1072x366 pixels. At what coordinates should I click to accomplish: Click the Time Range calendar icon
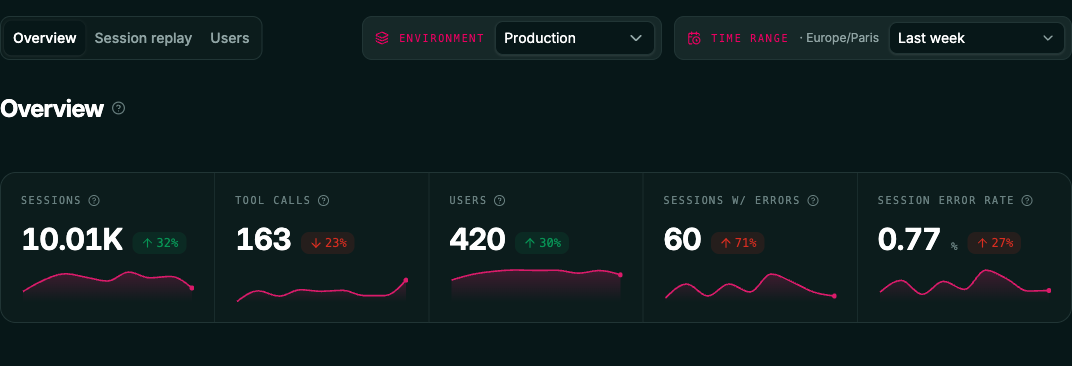click(694, 38)
